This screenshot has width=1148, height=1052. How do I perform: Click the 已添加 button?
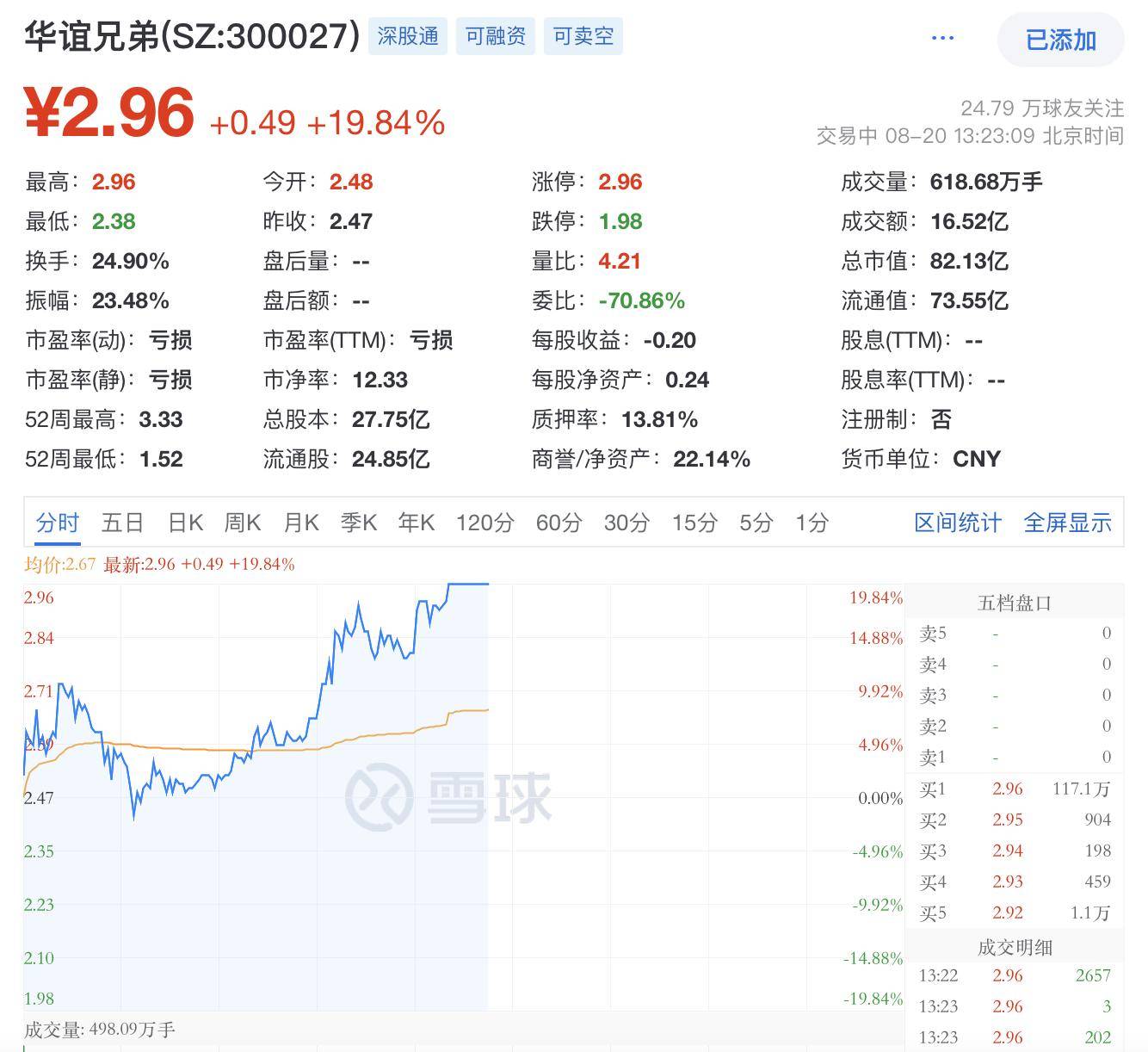[1060, 40]
